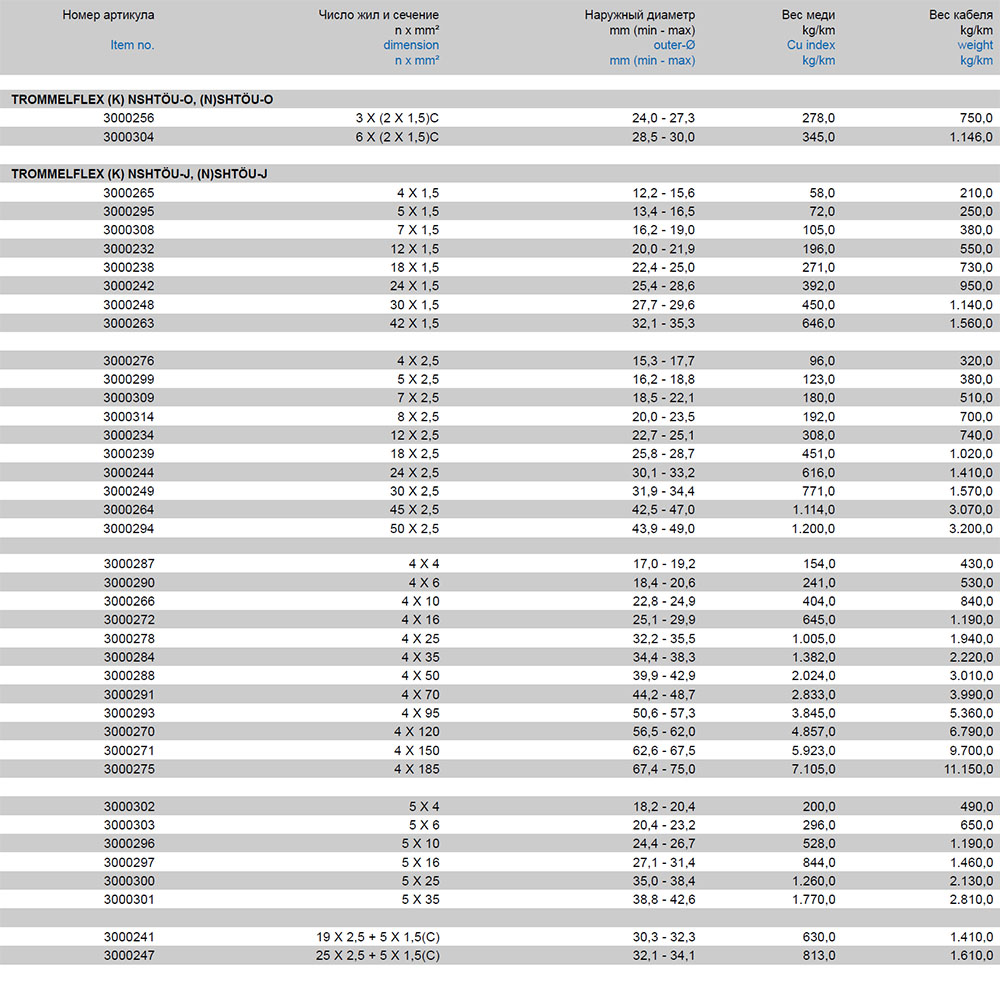Click item number 3000276
1000x993 pixels.
click(129, 361)
